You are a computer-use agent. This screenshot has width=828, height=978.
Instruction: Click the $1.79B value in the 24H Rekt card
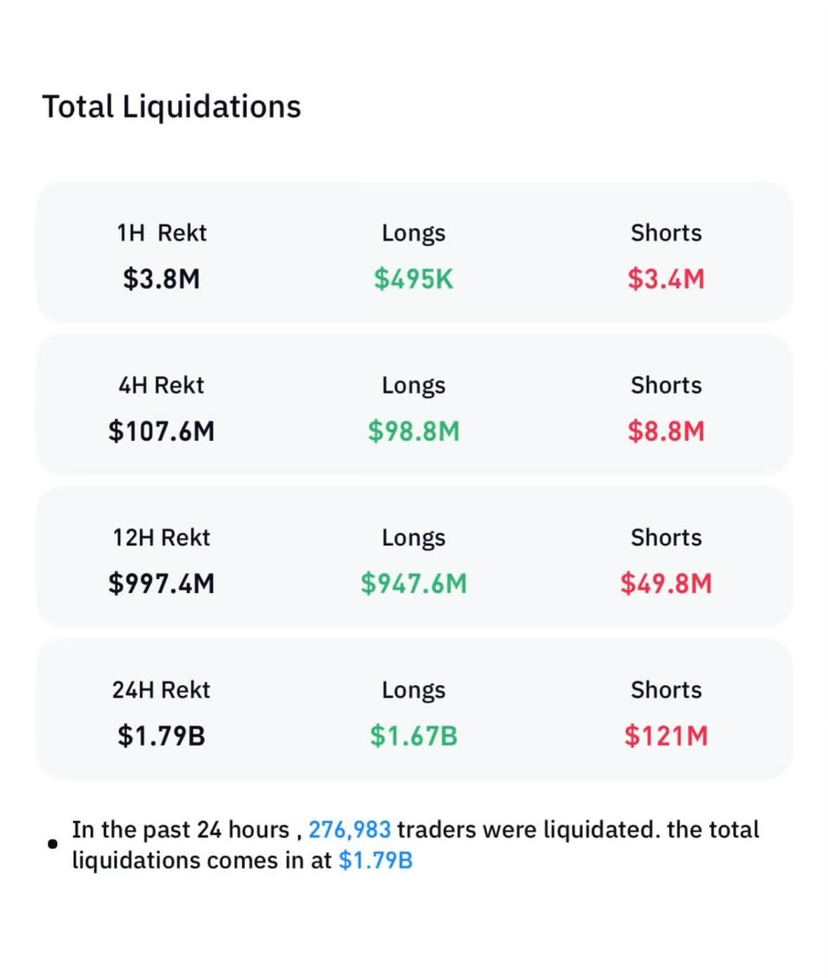click(x=161, y=736)
